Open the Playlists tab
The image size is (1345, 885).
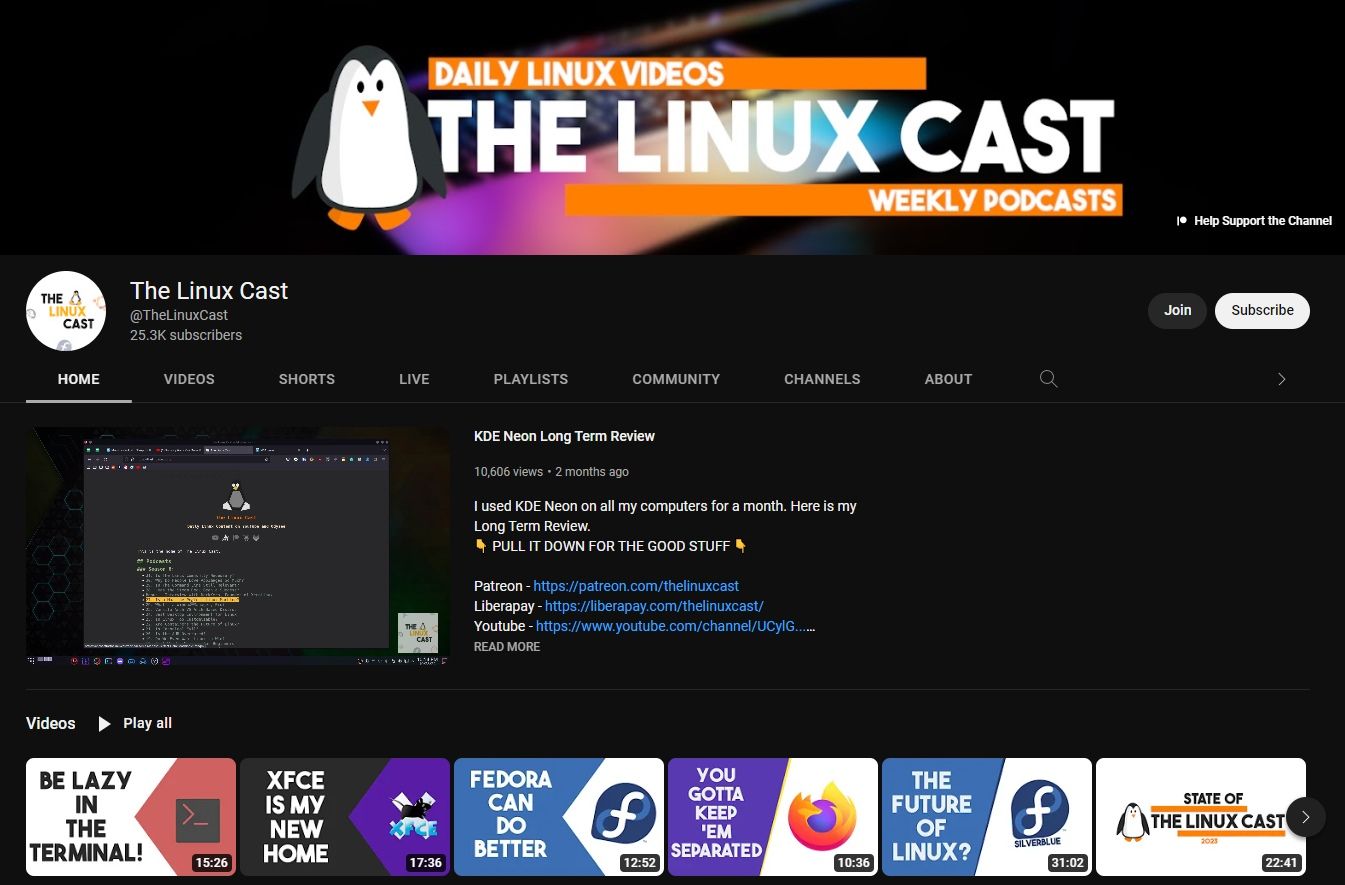point(530,379)
